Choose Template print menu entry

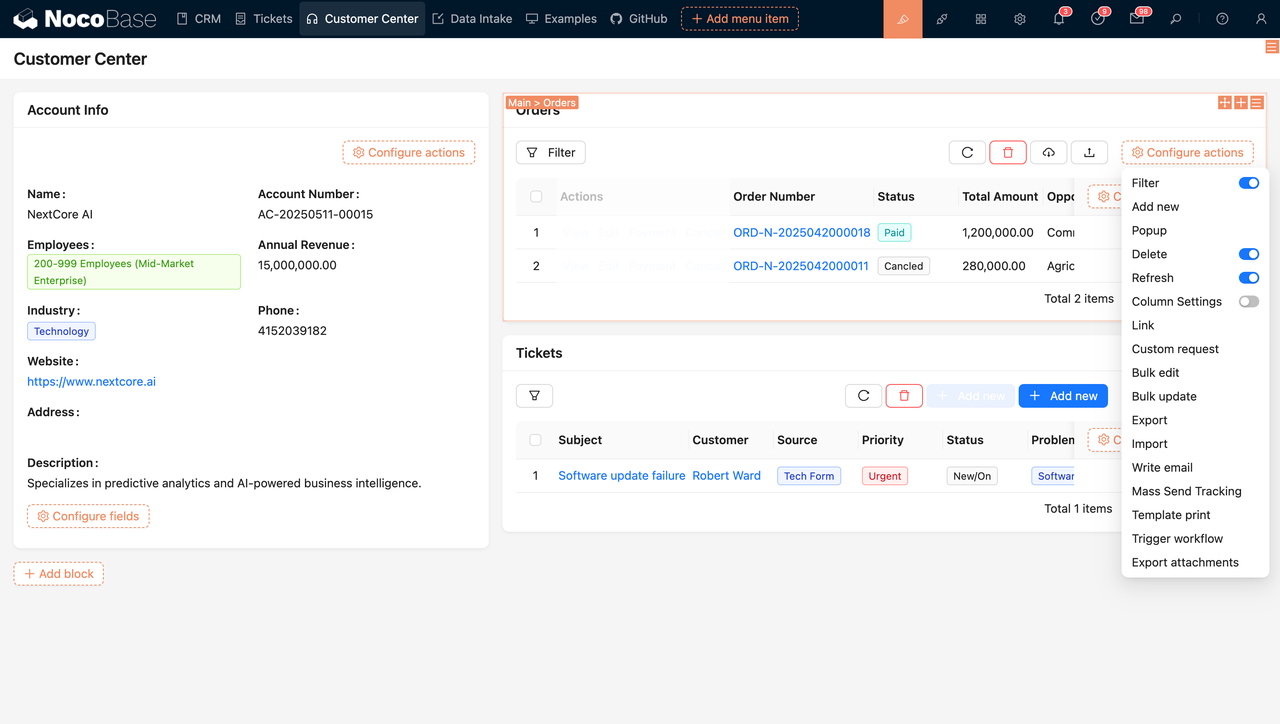point(1195,515)
